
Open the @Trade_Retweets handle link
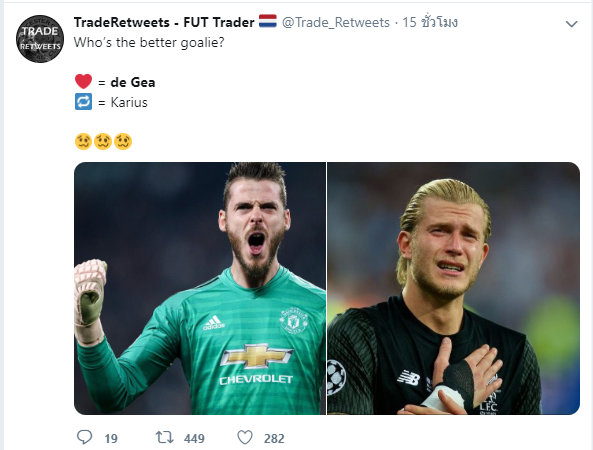click(336, 22)
